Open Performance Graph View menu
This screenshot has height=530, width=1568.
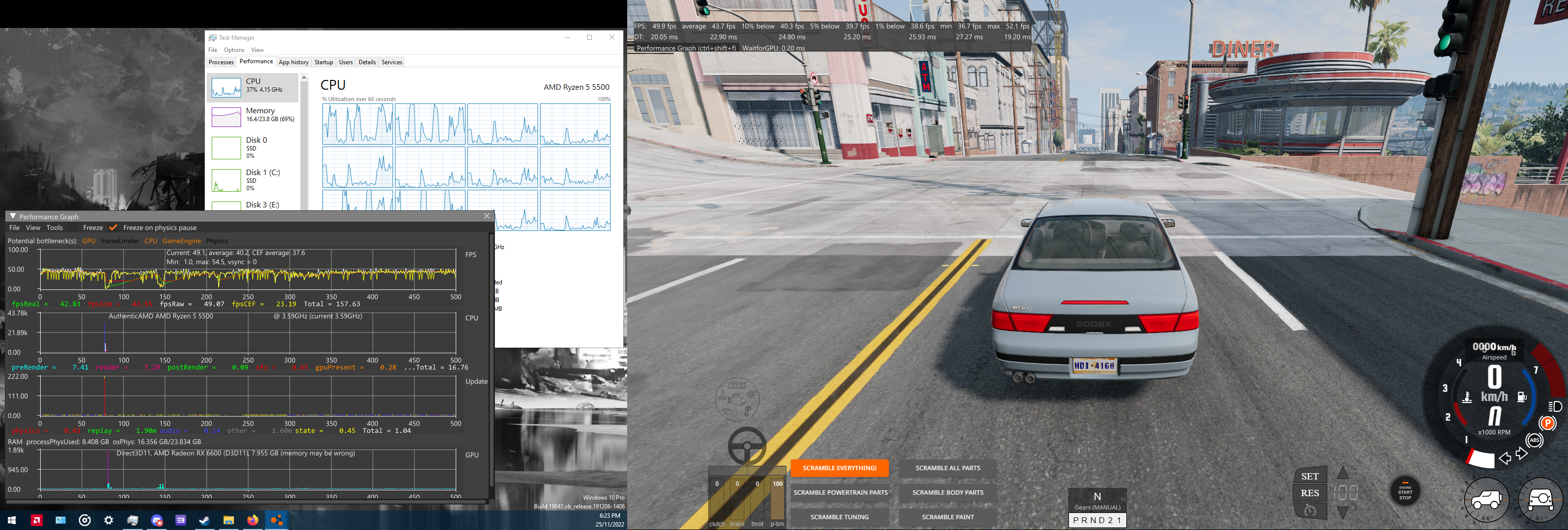[33, 228]
